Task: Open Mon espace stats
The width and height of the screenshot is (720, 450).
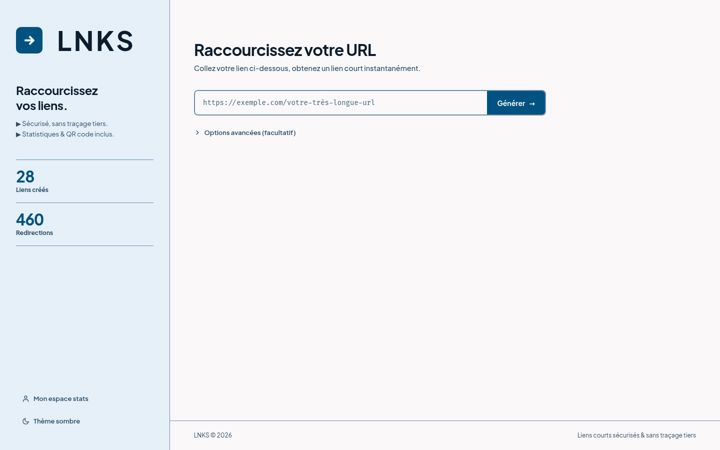Action: (55, 399)
